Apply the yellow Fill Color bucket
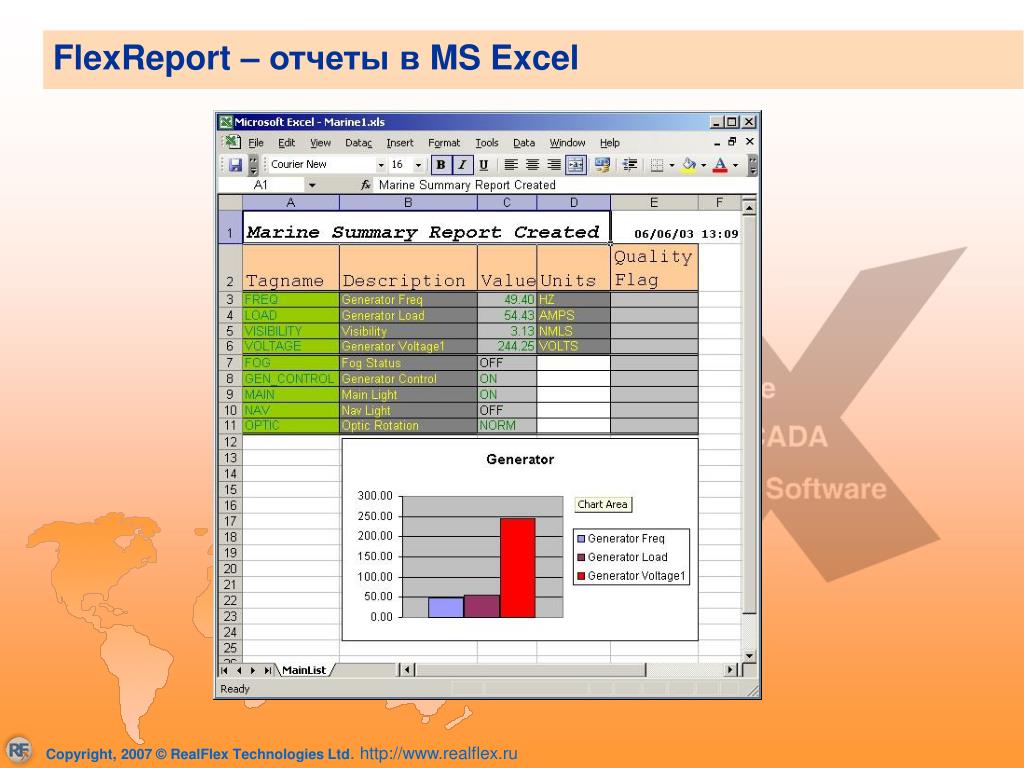Viewport: 1024px width, 768px height. click(x=688, y=165)
